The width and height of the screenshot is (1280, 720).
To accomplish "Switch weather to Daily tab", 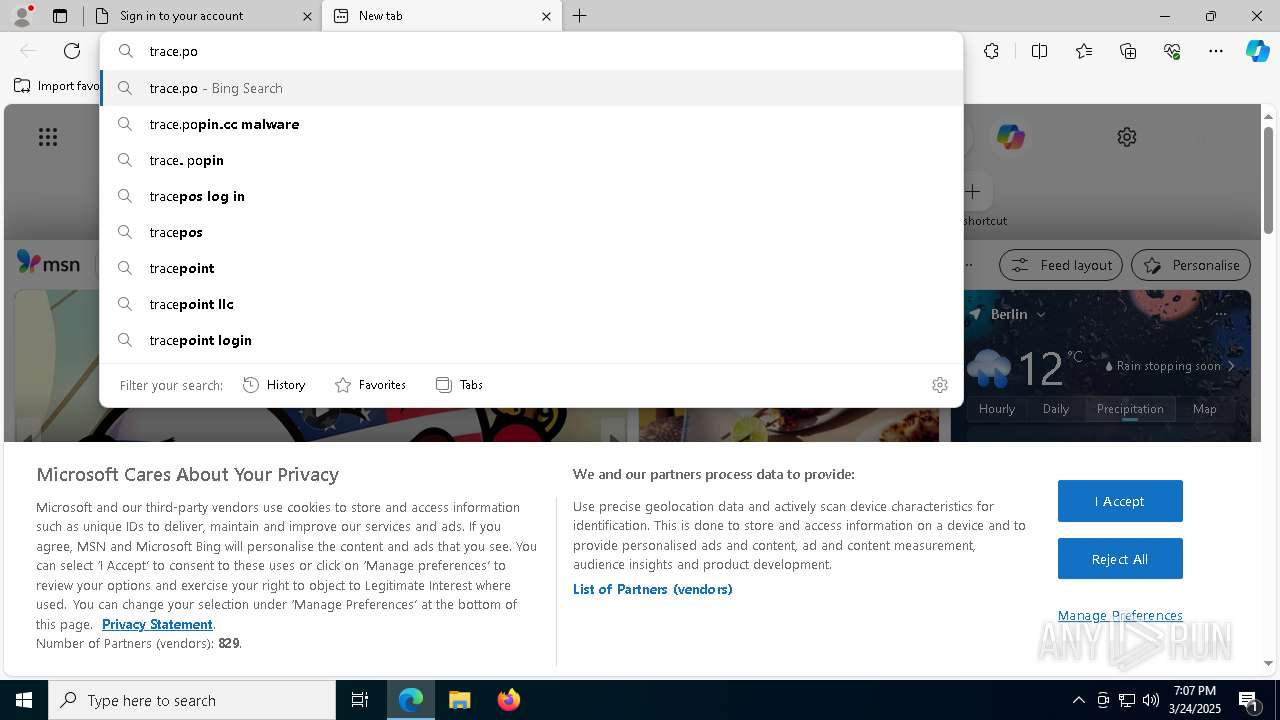I will point(1056,409).
